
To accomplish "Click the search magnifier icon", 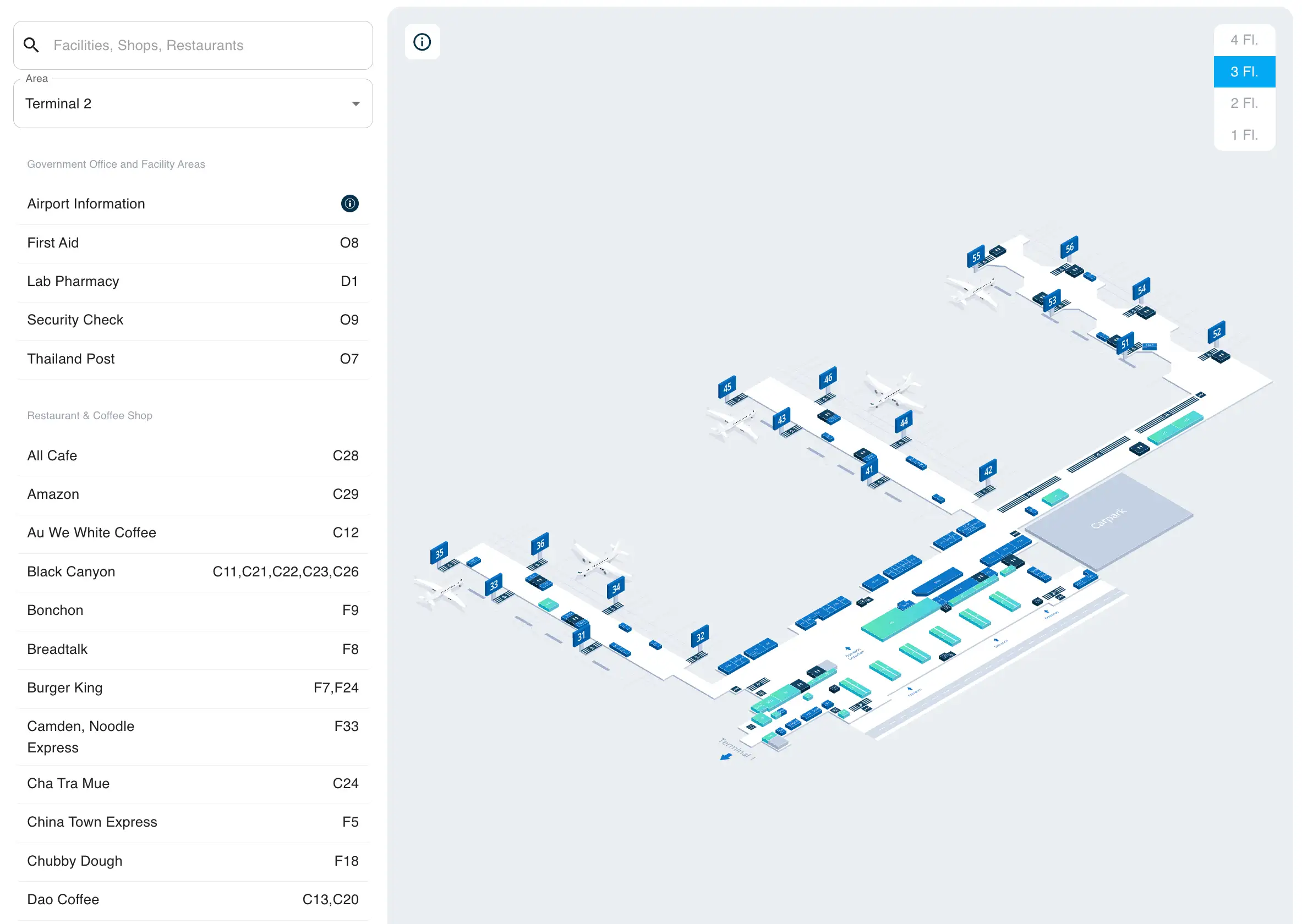I will (31, 45).
